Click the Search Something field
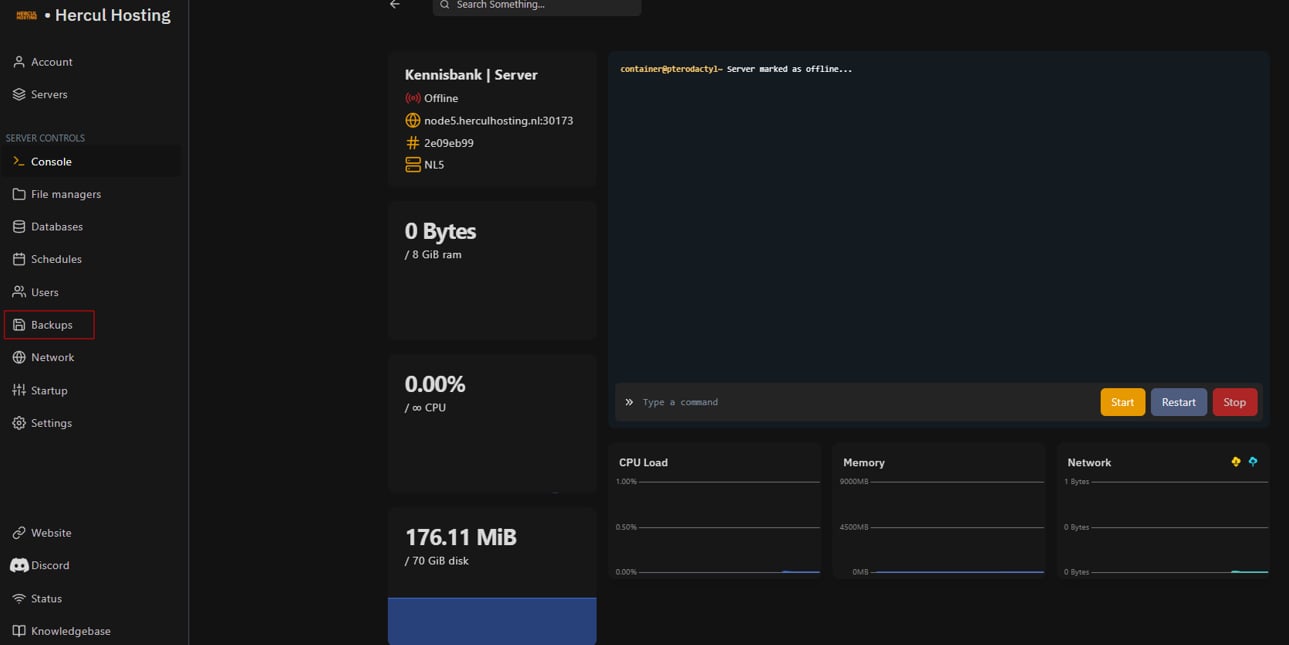The image size is (1289, 645). [x=540, y=6]
